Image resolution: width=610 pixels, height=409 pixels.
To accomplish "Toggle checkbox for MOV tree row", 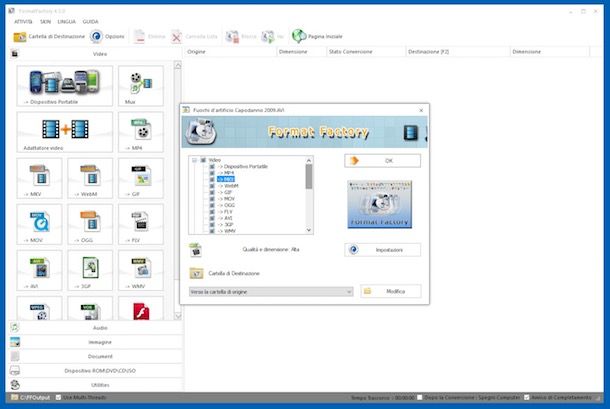I will (x=212, y=199).
